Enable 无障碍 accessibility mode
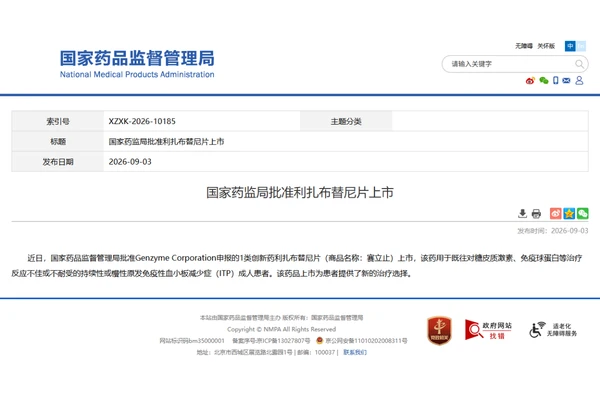Viewport: 600px width, 400px height. coord(524,46)
